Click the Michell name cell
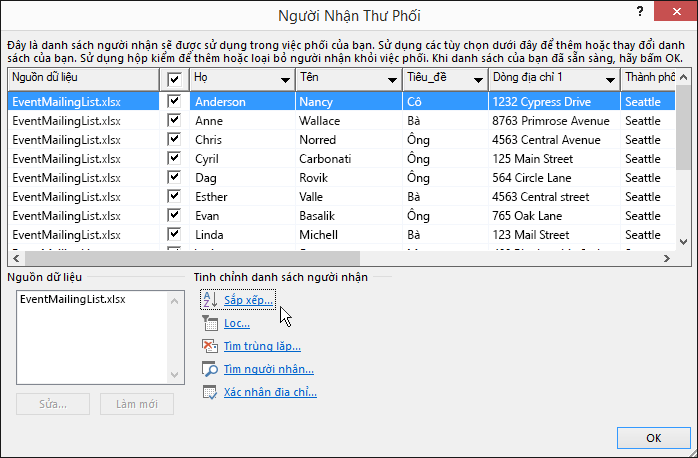The image size is (698, 458). pos(349,235)
